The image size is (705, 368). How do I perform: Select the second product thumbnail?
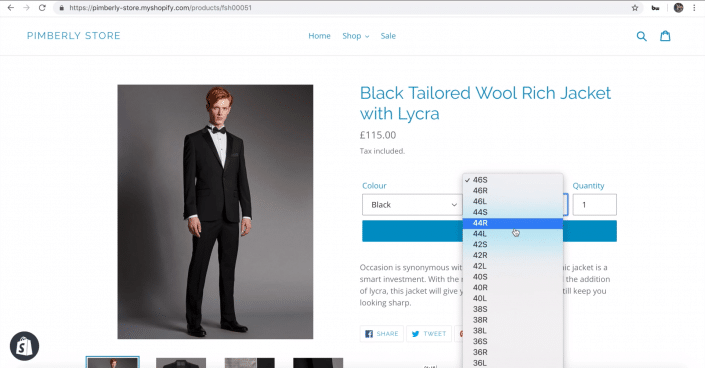tap(181, 363)
